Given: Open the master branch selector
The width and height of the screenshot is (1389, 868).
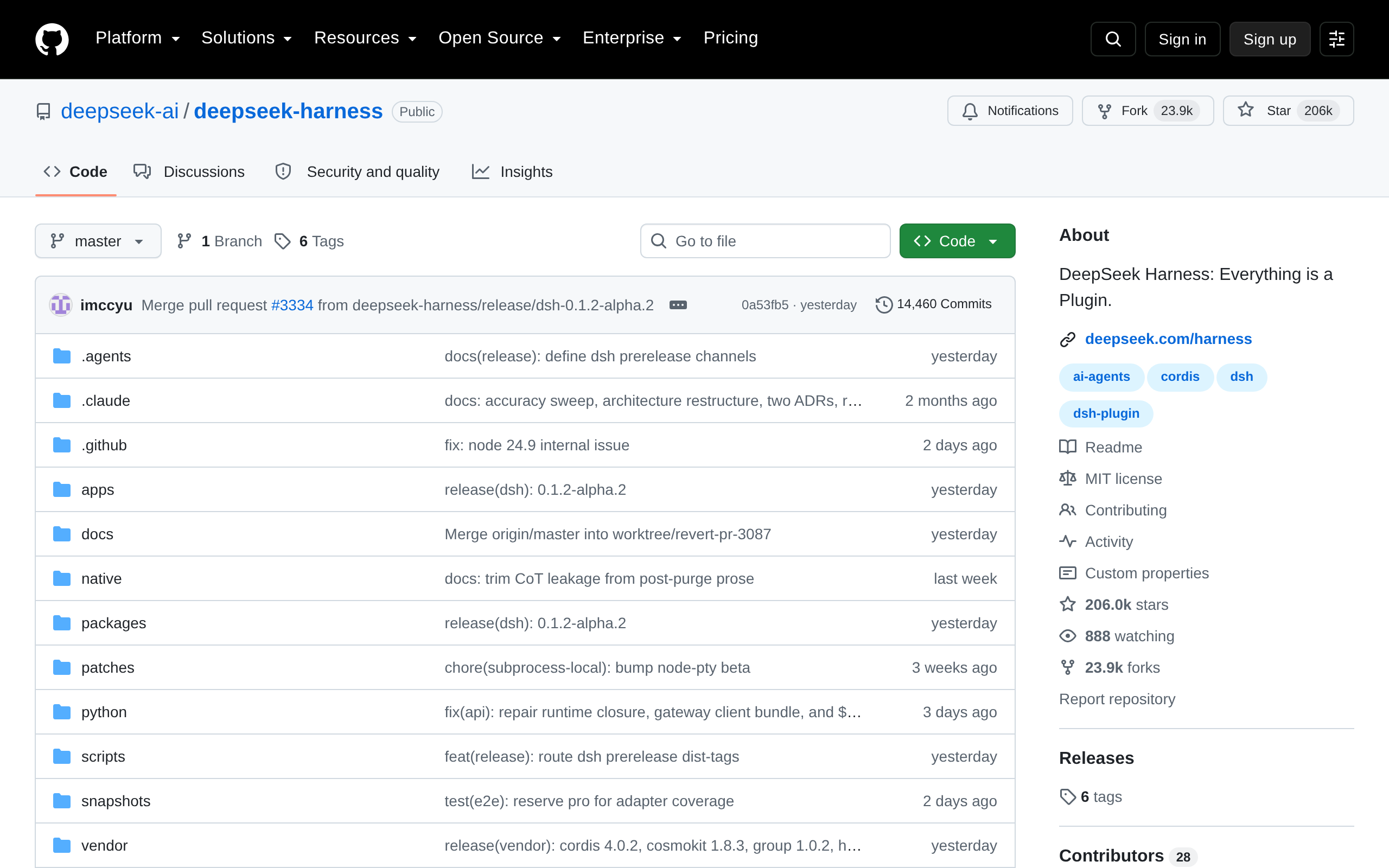Looking at the screenshot, I should (98, 241).
